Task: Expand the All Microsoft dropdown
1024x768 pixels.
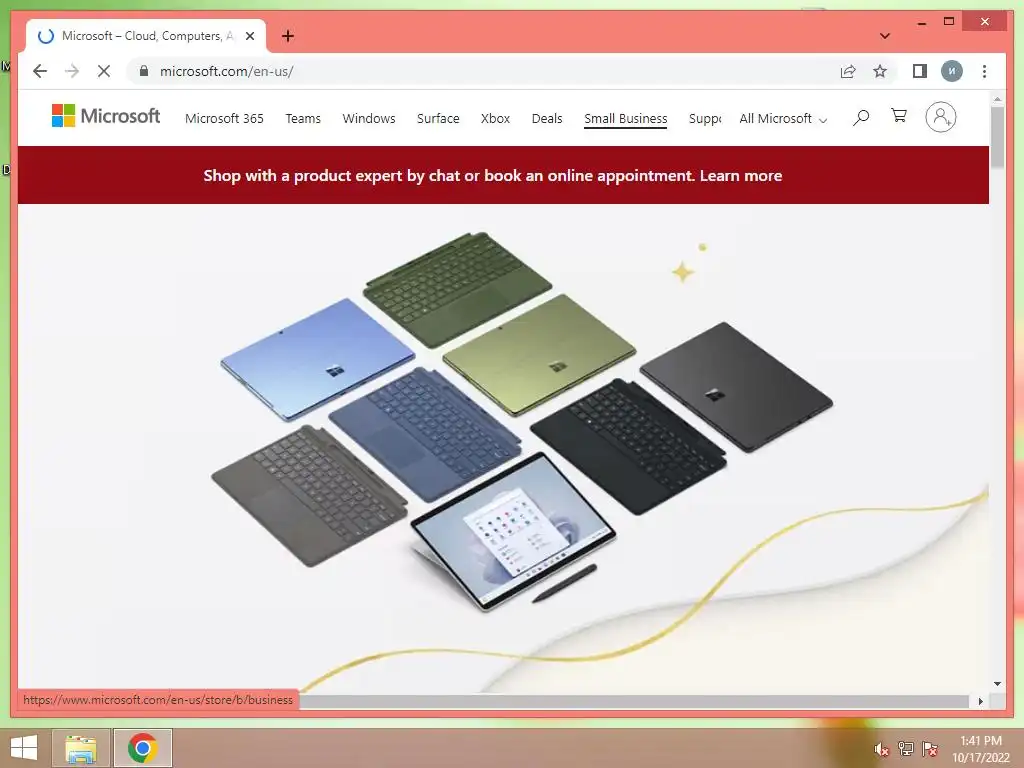Action: click(x=783, y=118)
